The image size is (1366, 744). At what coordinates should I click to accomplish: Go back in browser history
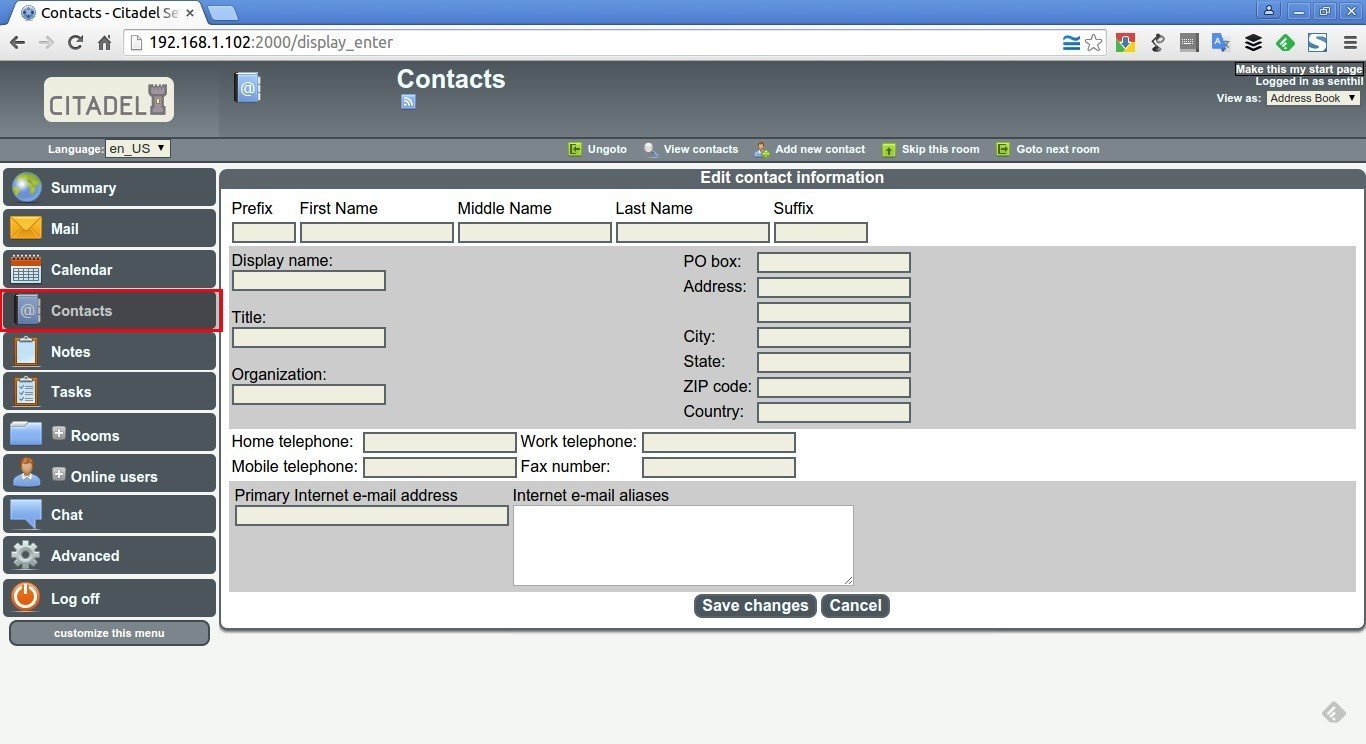coord(17,42)
